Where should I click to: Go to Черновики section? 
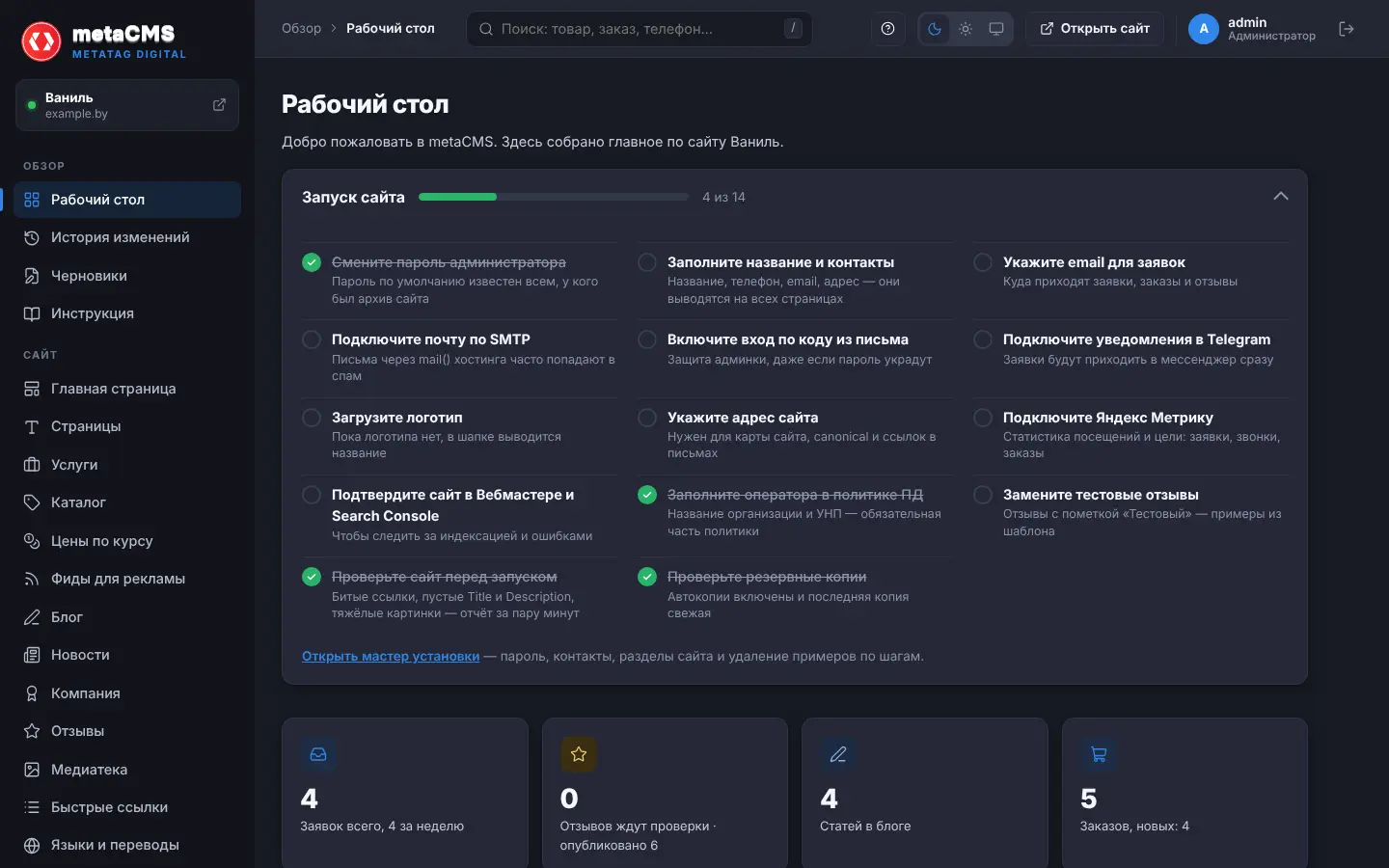click(127, 276)
